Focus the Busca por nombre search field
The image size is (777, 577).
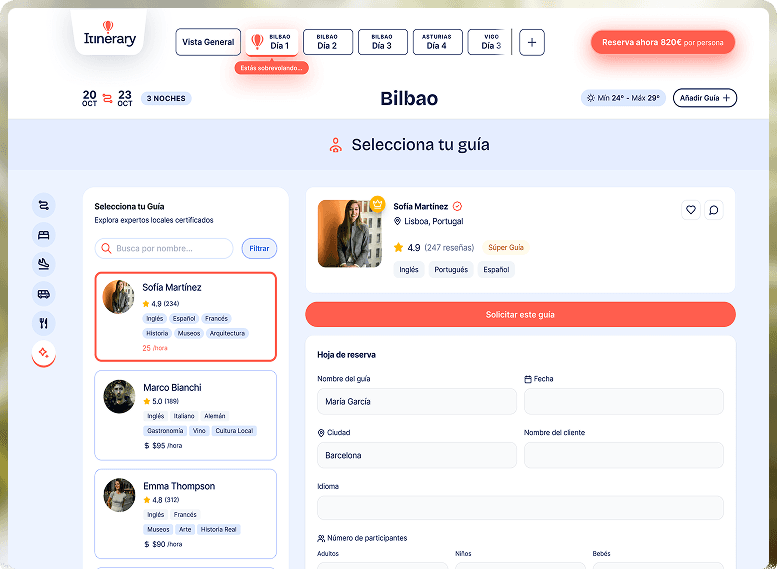point(164,248)
